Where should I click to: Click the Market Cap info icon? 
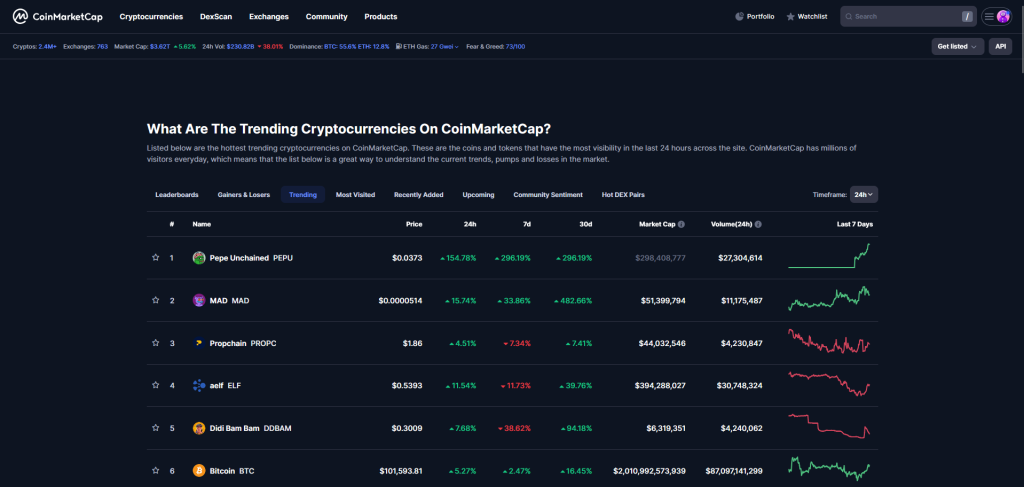click(x=681, y=224)
